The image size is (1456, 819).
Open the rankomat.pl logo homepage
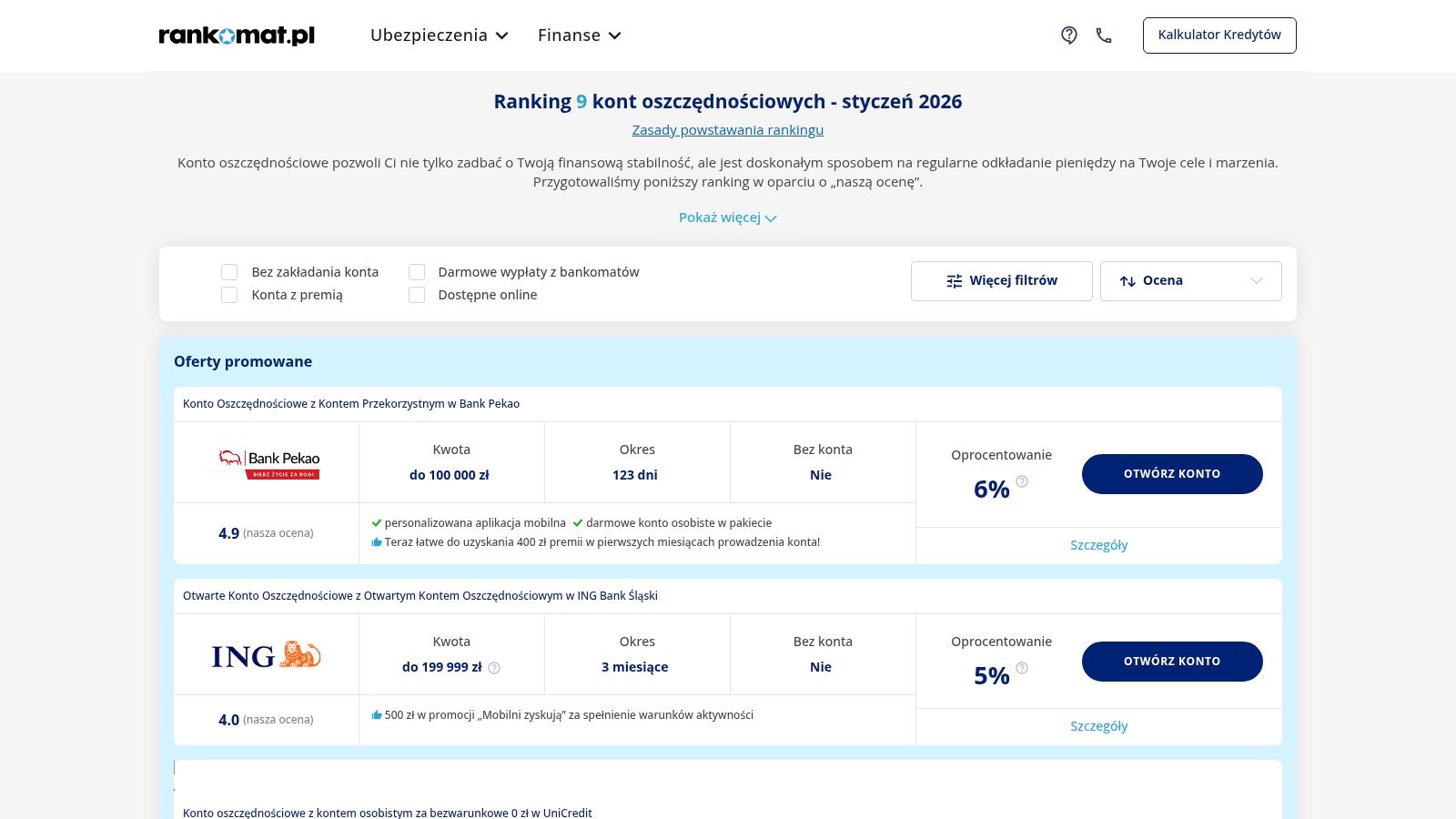pyautogui.click(x=237, y=35)
